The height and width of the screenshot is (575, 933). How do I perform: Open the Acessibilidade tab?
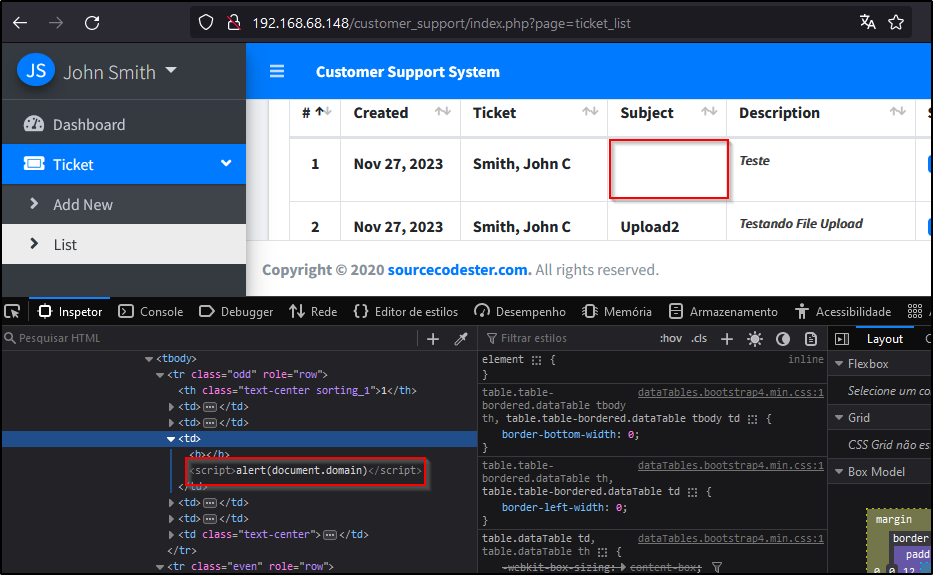[843, 311]
